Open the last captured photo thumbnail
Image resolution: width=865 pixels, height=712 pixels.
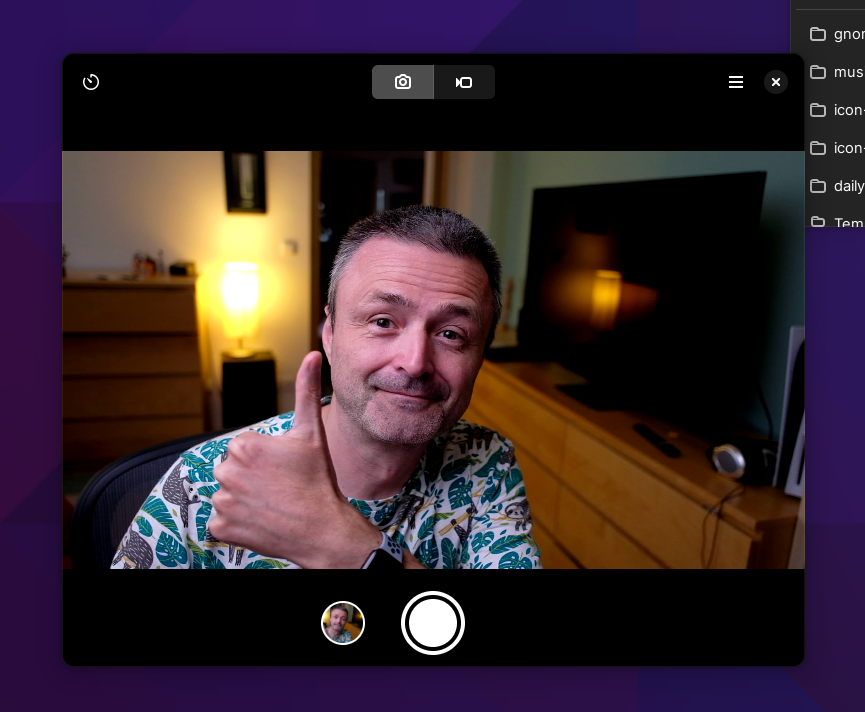coord(343,623)
